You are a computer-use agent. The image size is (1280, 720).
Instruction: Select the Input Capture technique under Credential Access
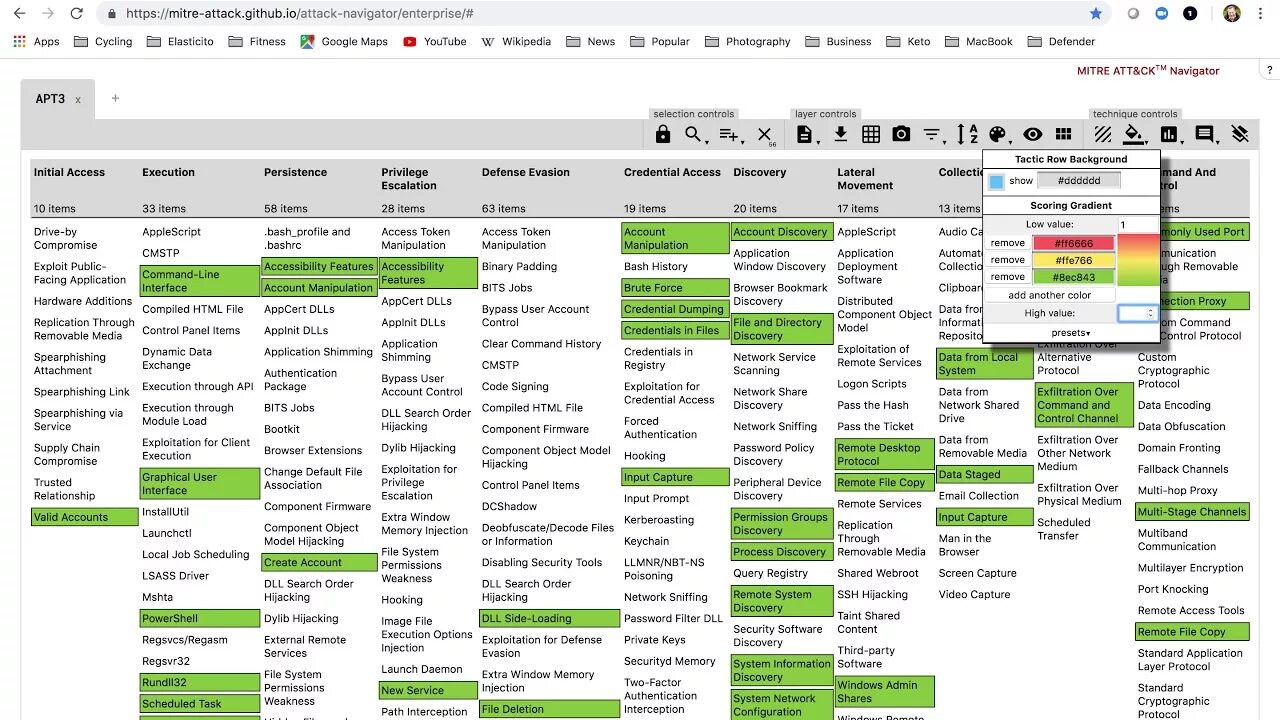pyautogui.click(x=675, y=477)
